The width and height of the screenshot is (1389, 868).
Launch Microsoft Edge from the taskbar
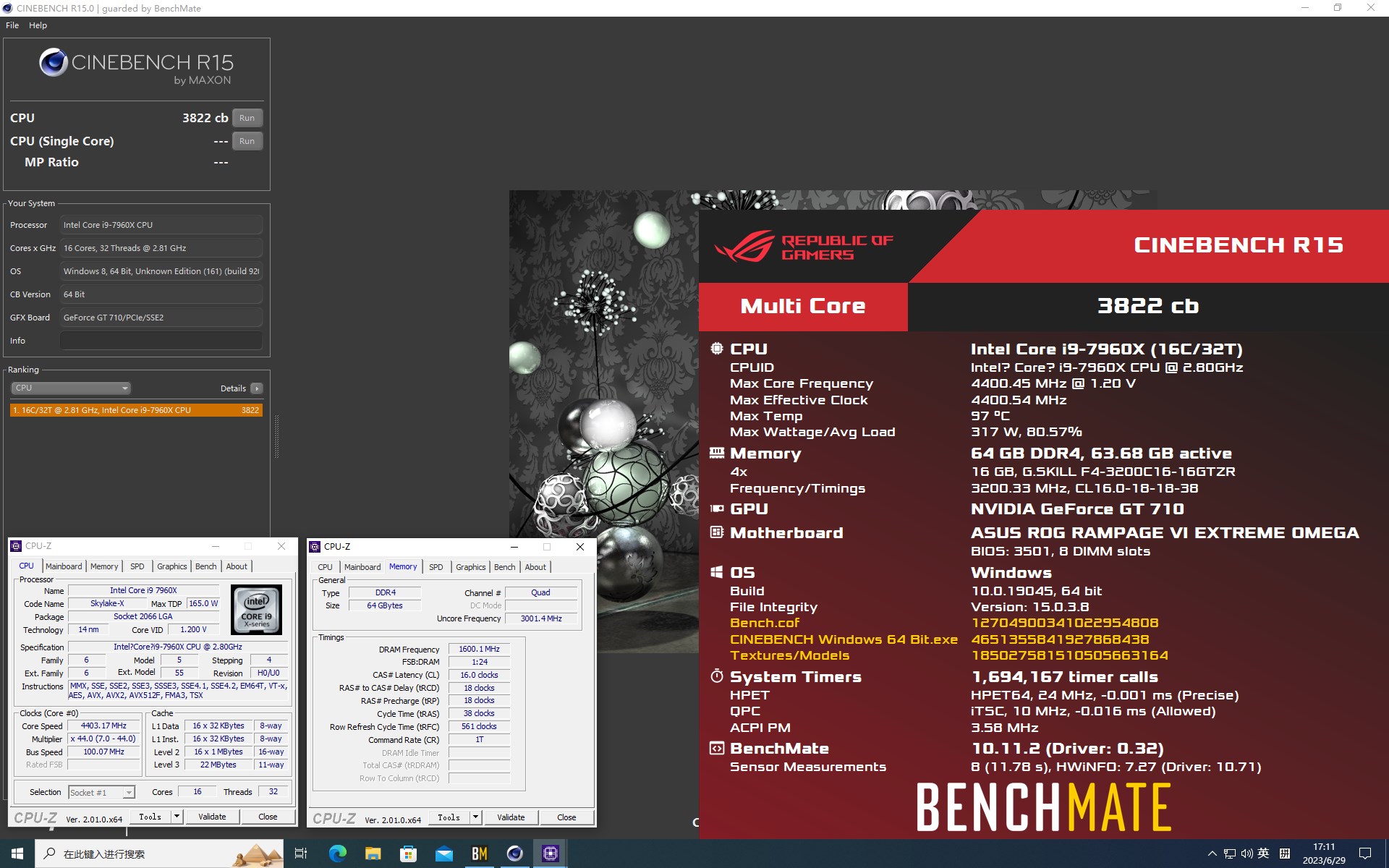337,854
